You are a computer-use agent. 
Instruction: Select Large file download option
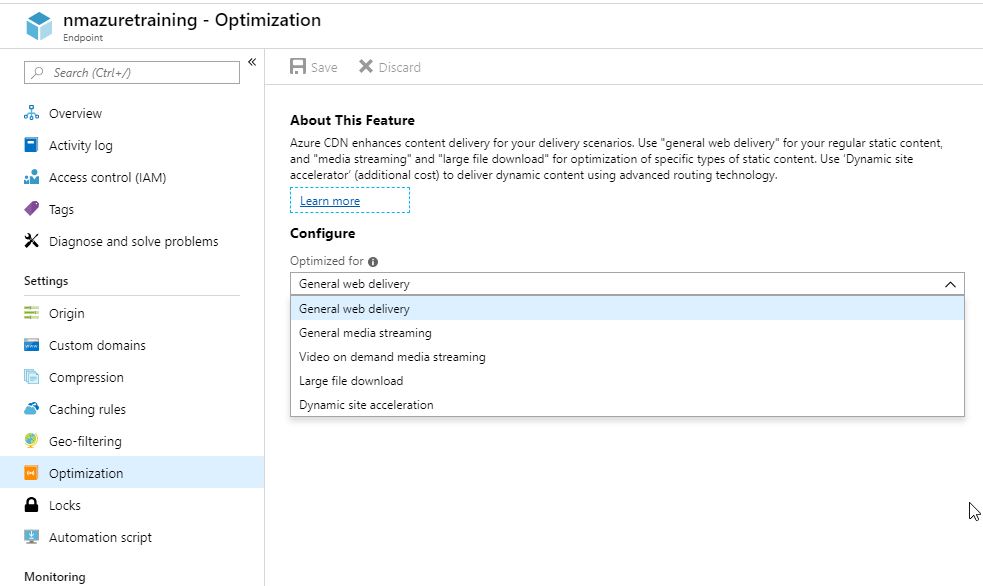tap(351, 381)
